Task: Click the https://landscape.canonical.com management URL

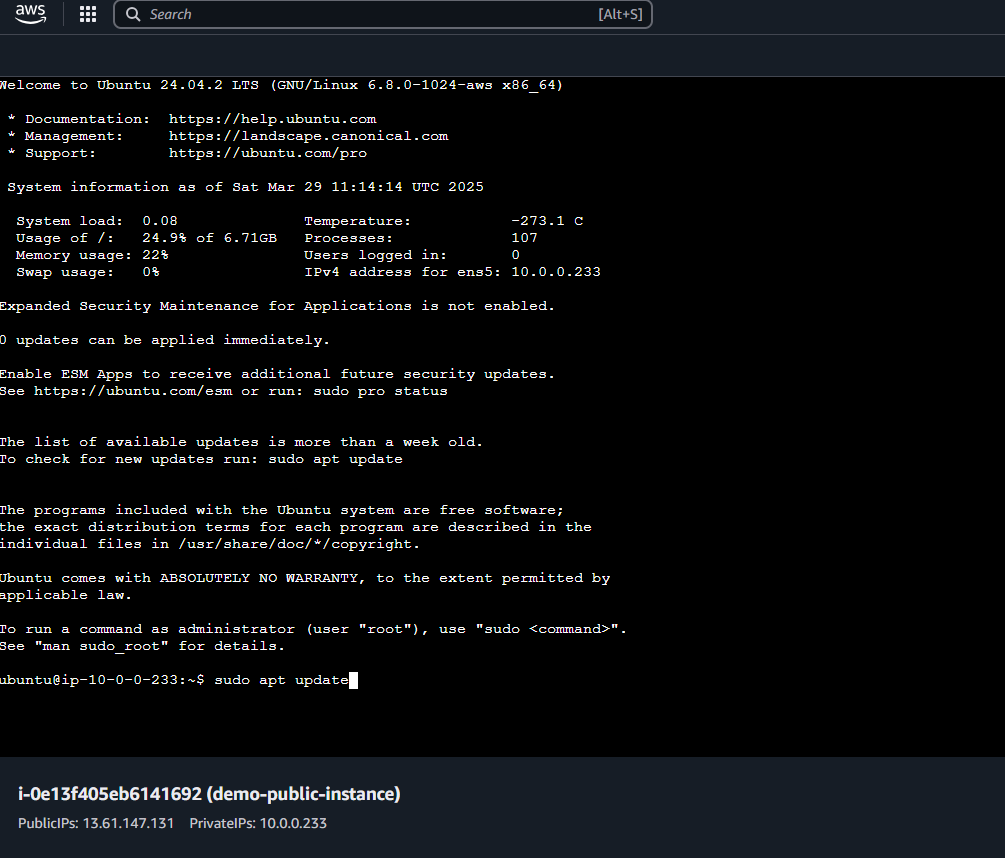Action: 308,136
